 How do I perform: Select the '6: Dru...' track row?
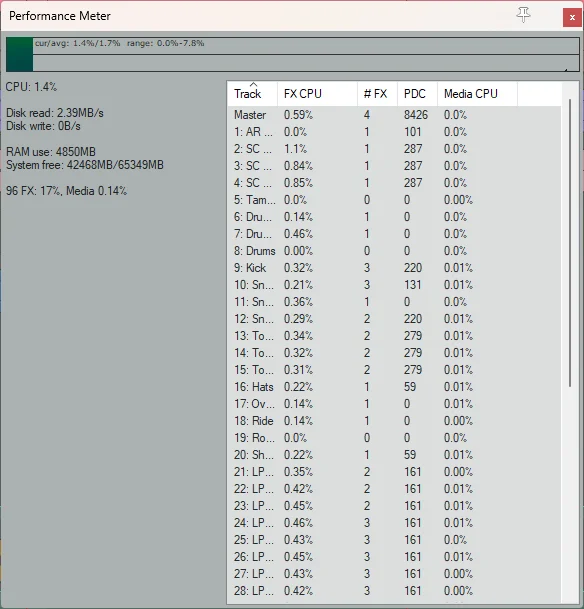click(394, 217)
